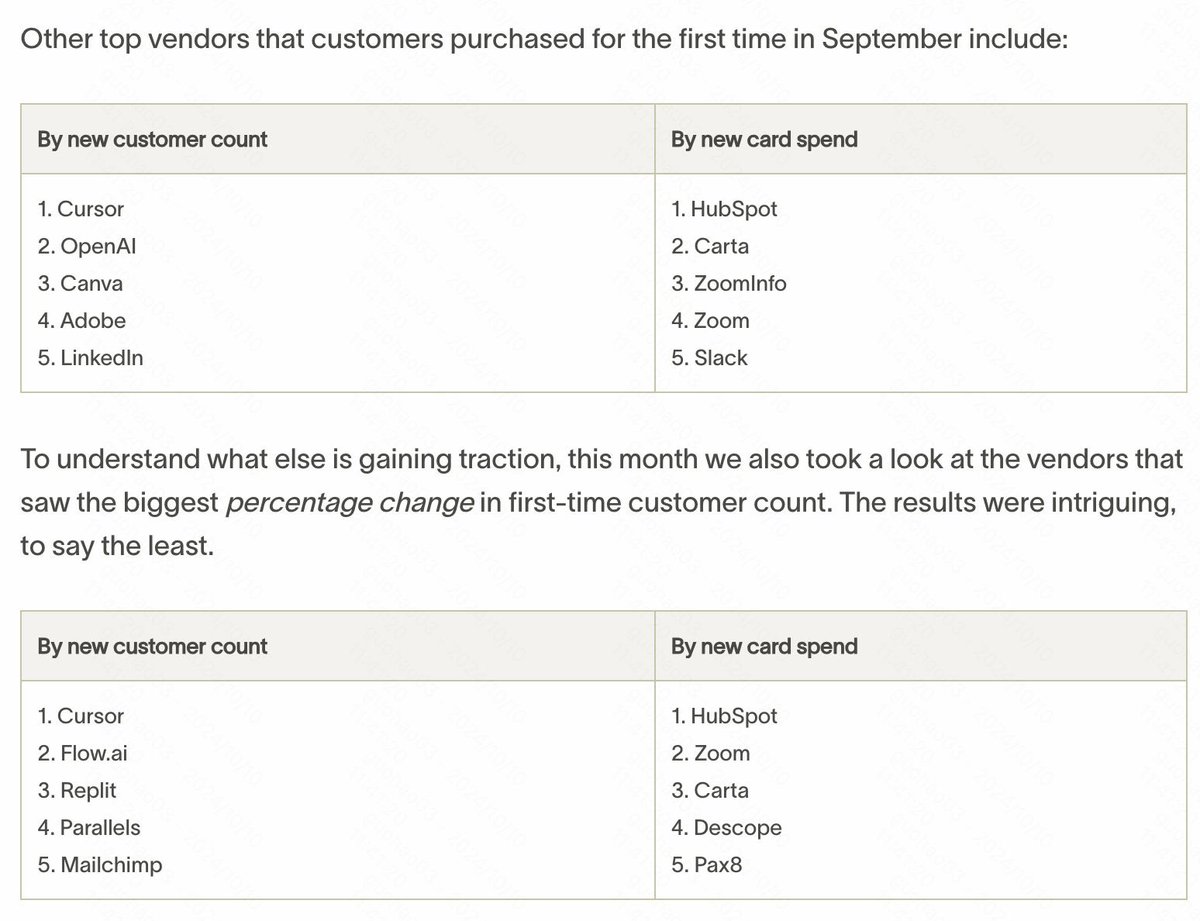Click the "3. ZoomInfo" entry
Viewport: 1200px width, 921px height.
pyautogui.click(x=729, y=284)
